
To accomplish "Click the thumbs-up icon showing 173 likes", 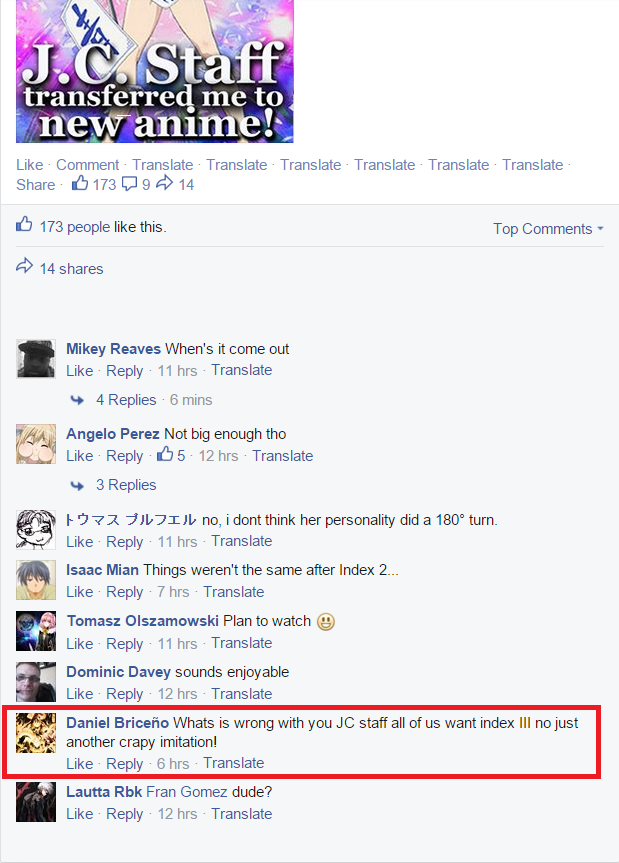I will pos(80,183).
